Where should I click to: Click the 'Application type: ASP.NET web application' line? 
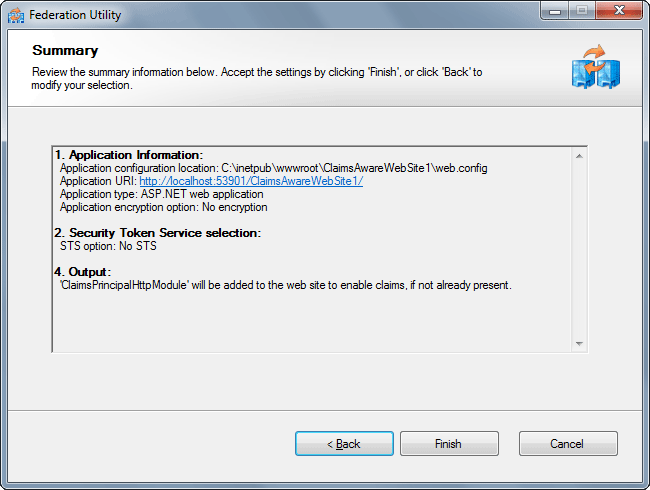(x=161, y=194)
